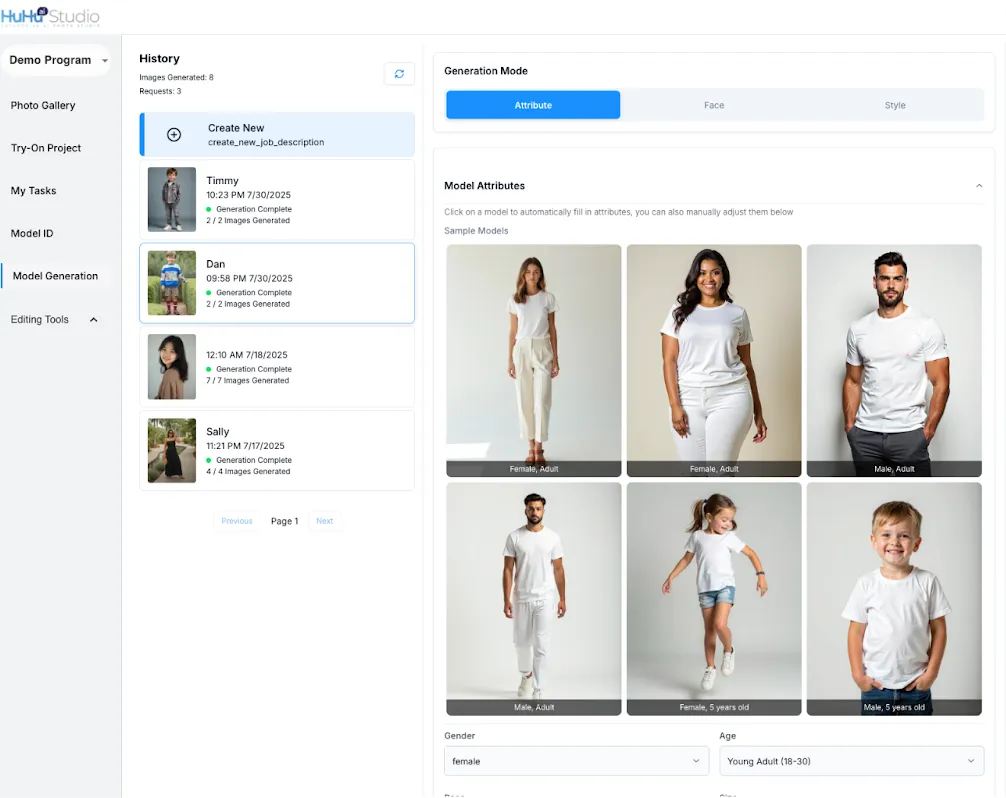
Task: Click the HuHu Studio logo
Action: [x=50, y=16]
